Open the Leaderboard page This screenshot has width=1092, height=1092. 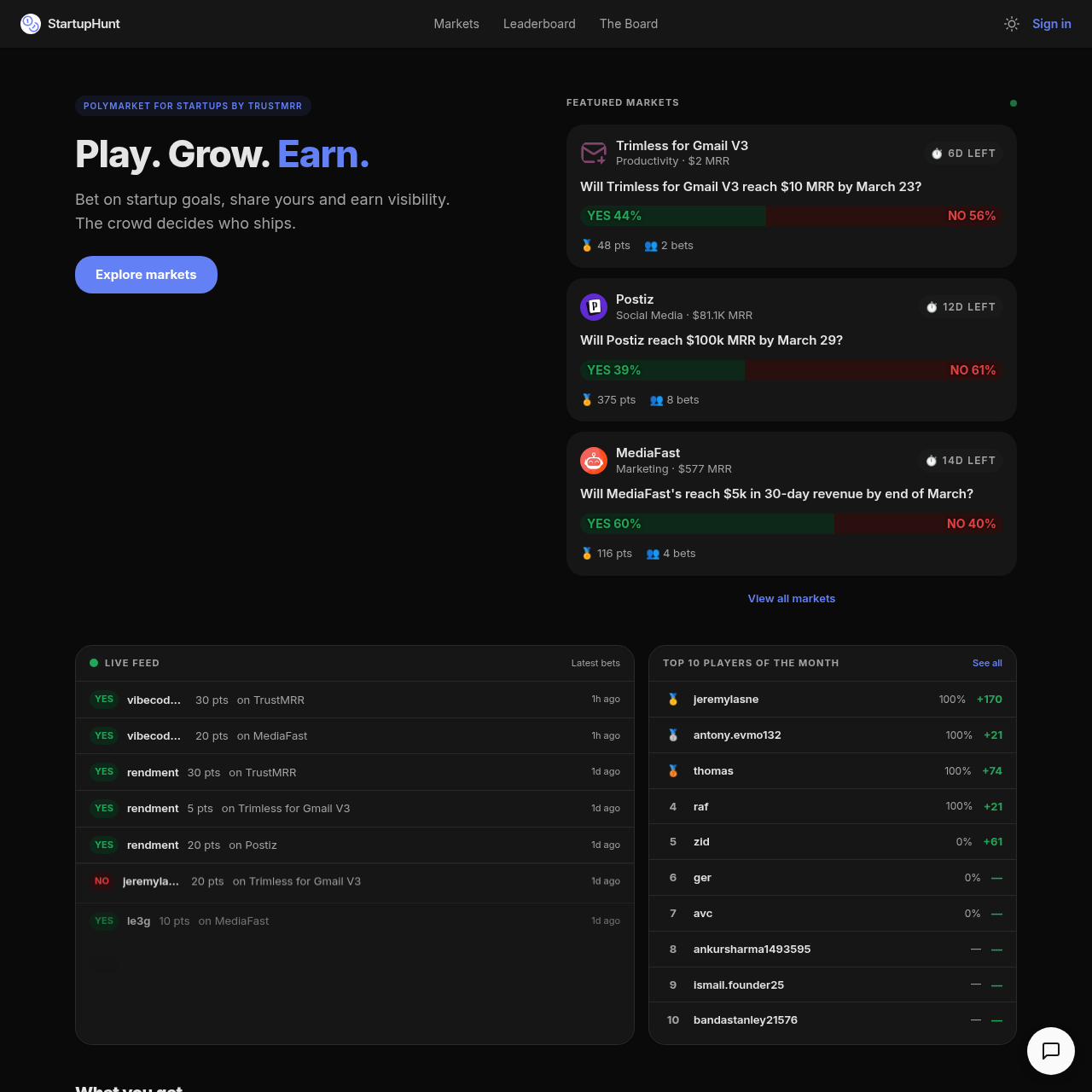point(539,24)
